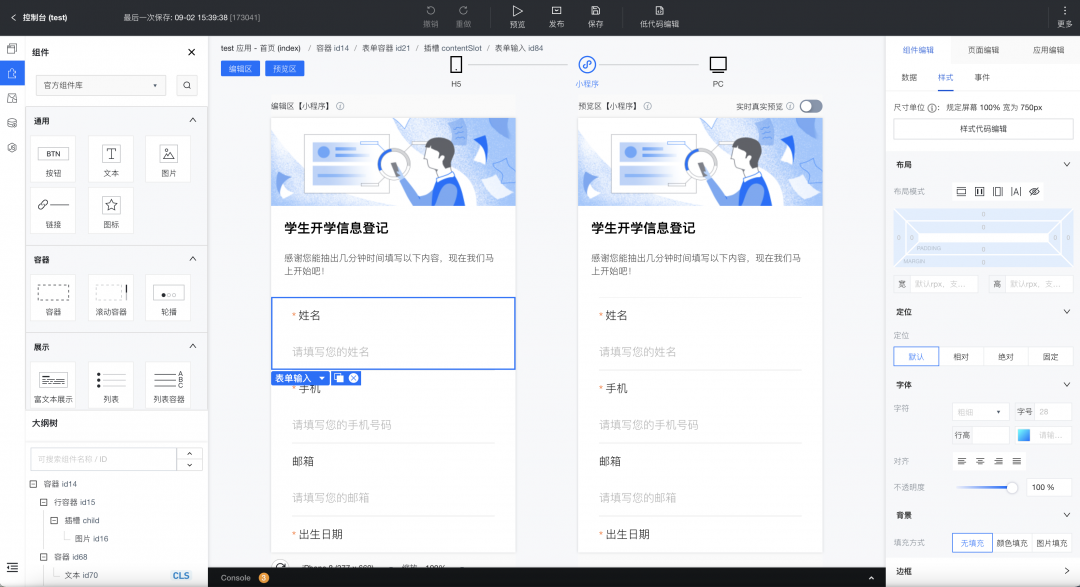Image resolution: width=1080 pixels, height=587 pixels.
Task: Open the font color swatch
Action: tap(1024, 435)
